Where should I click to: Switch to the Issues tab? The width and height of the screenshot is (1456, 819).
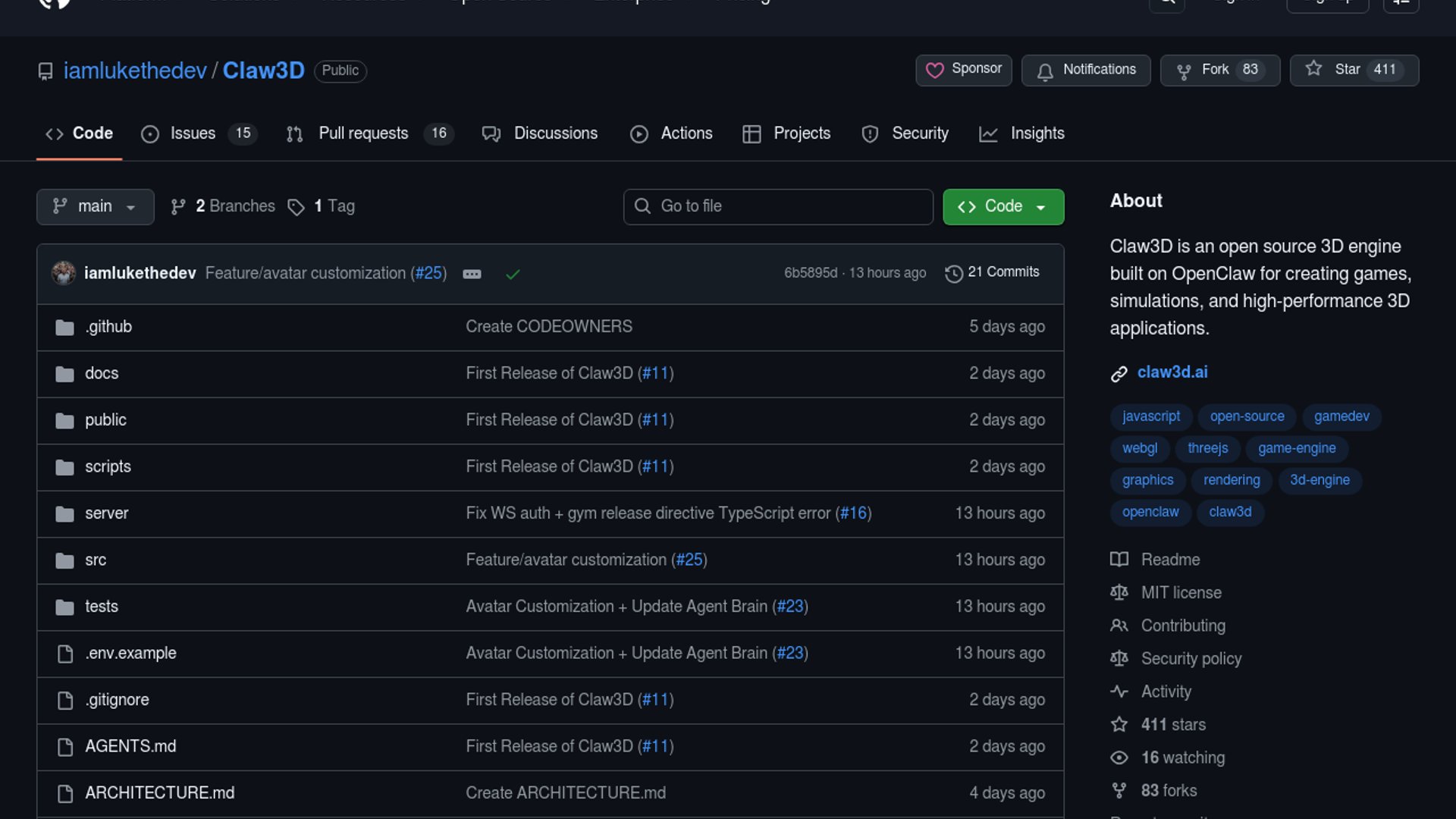pos(193,133)
